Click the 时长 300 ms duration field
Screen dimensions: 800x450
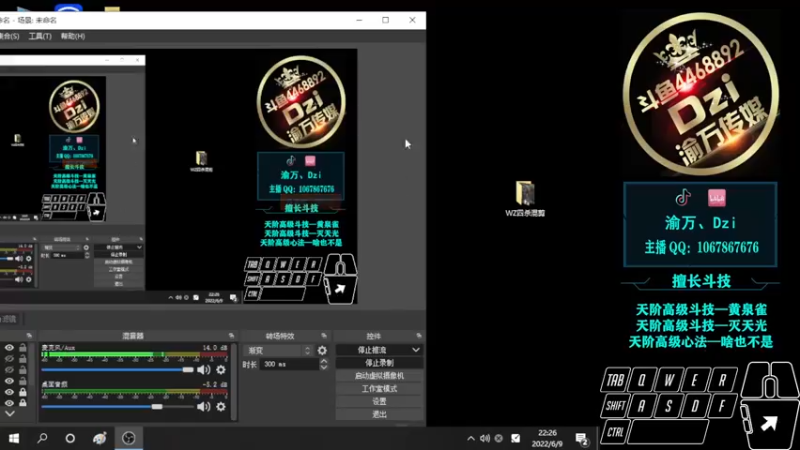click(x=289, y=364)
